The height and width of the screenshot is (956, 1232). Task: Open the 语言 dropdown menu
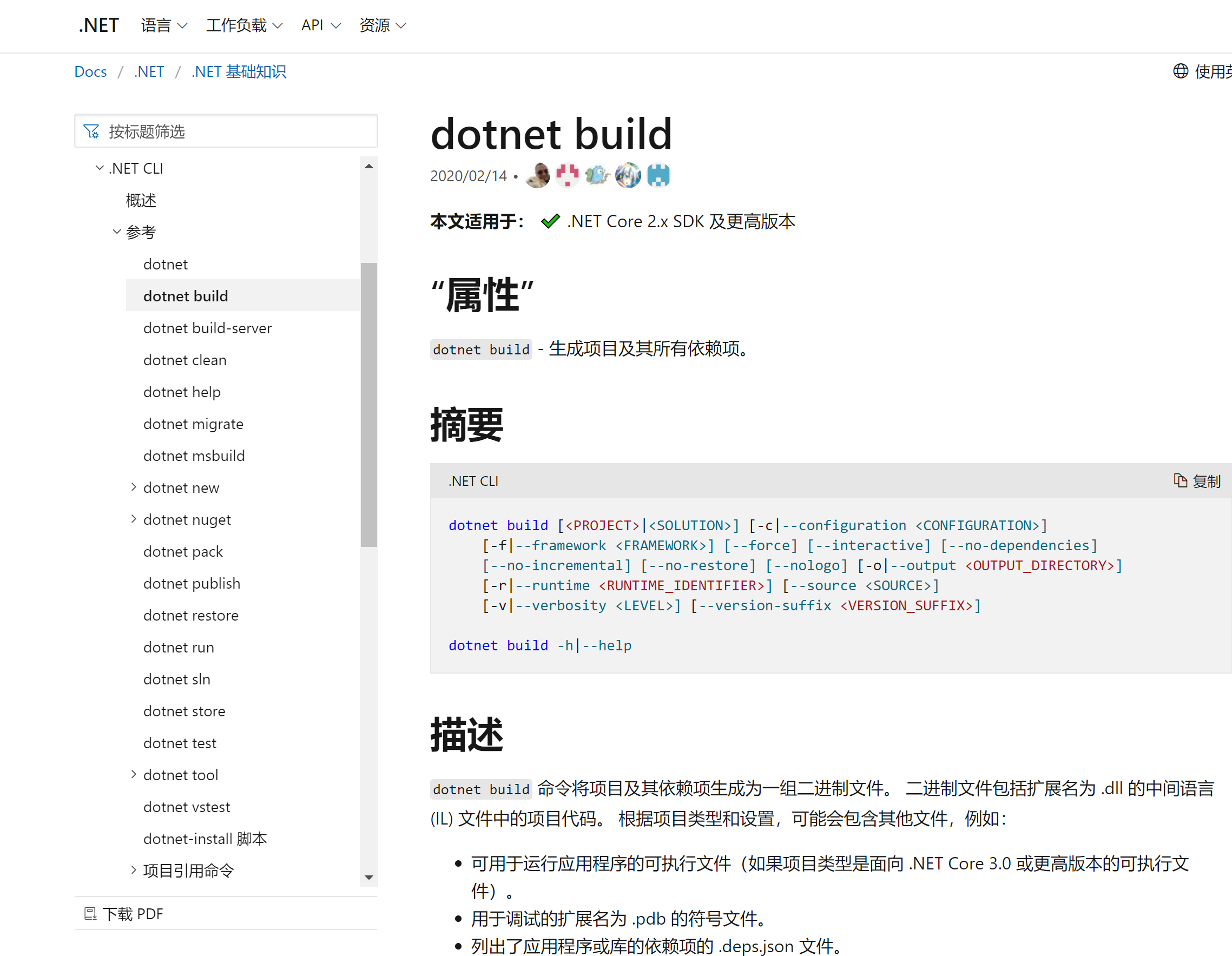coord(163,25)
